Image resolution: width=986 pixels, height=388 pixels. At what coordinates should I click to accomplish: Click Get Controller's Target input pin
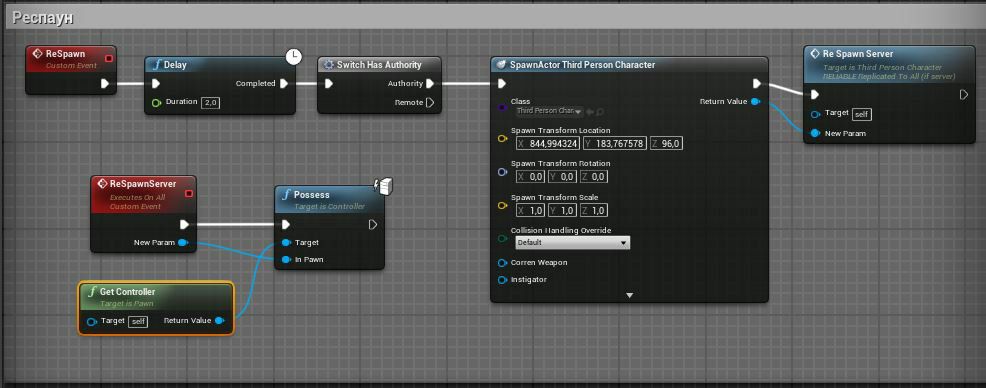pyautogui.click(x=92, y=321)
